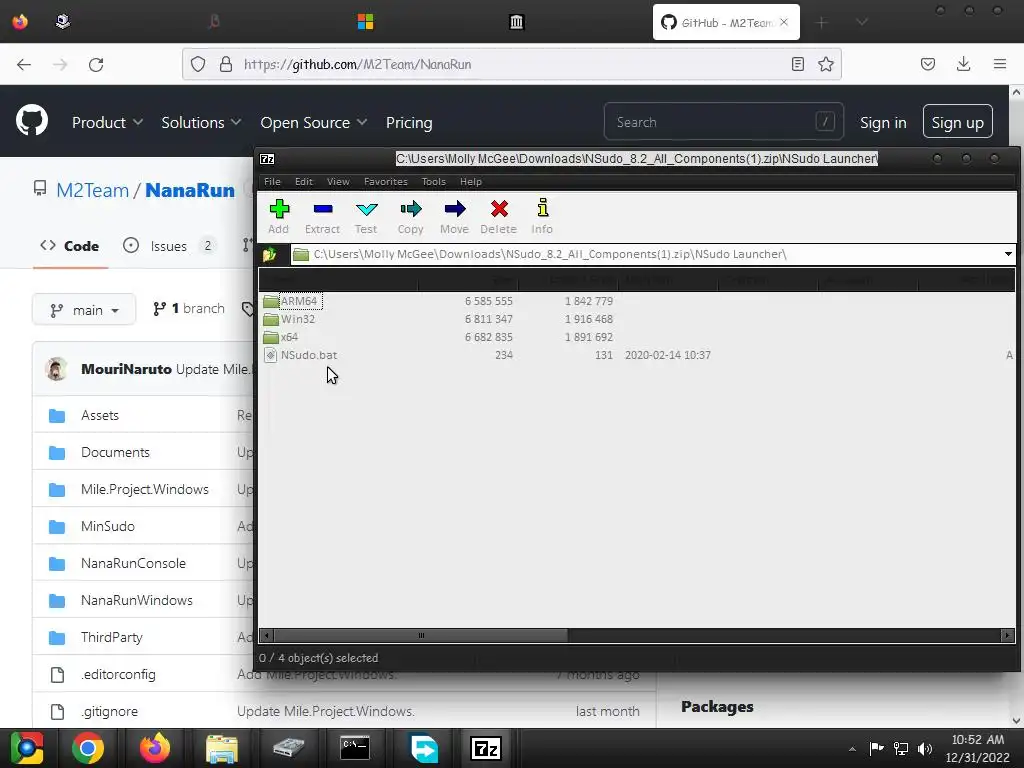Open the Firefox application menu
This screenshot has width=1024, height=768.
pyautogui.click(x=1000, y=64)
